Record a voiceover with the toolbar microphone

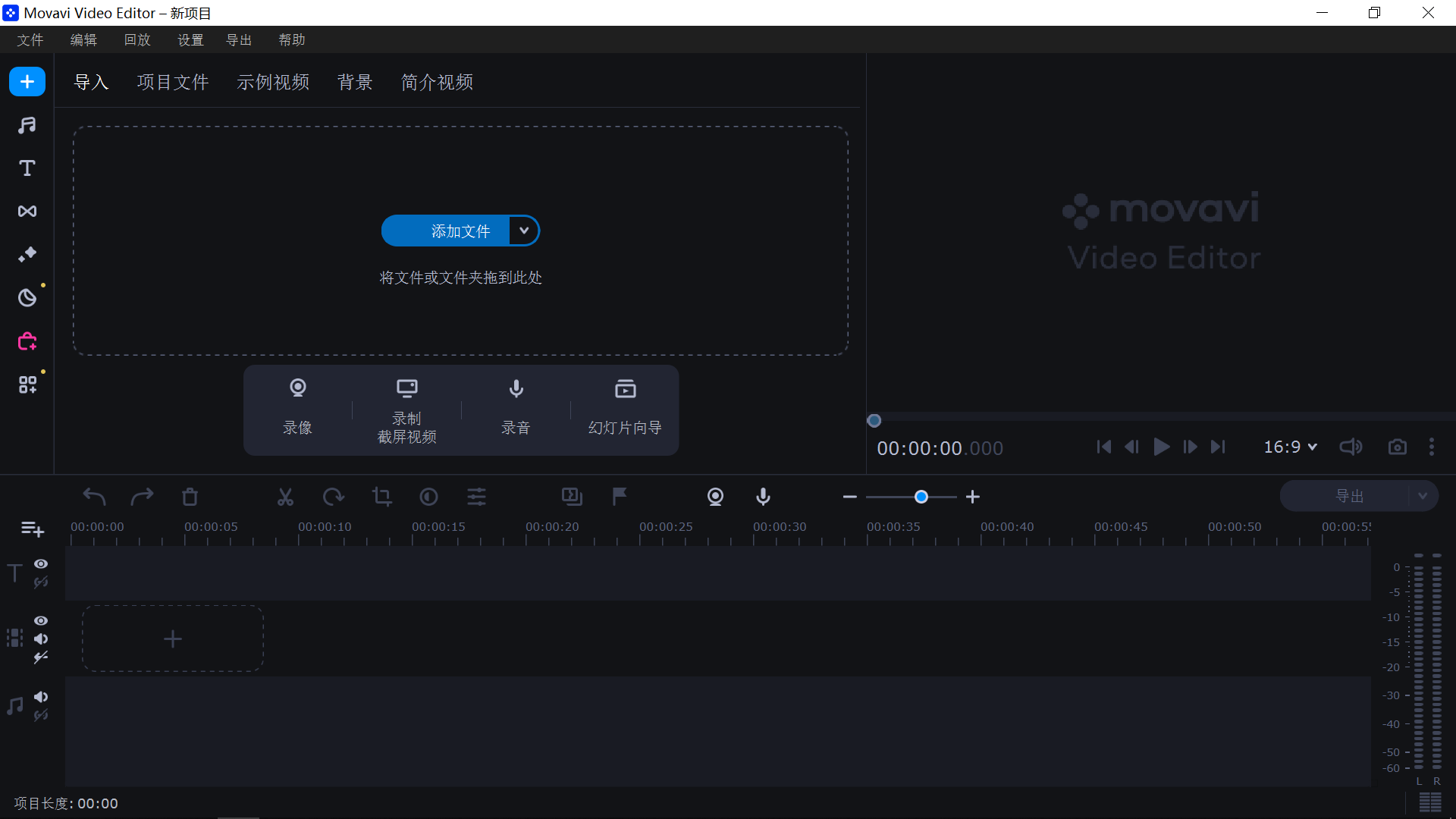point(764,497)
